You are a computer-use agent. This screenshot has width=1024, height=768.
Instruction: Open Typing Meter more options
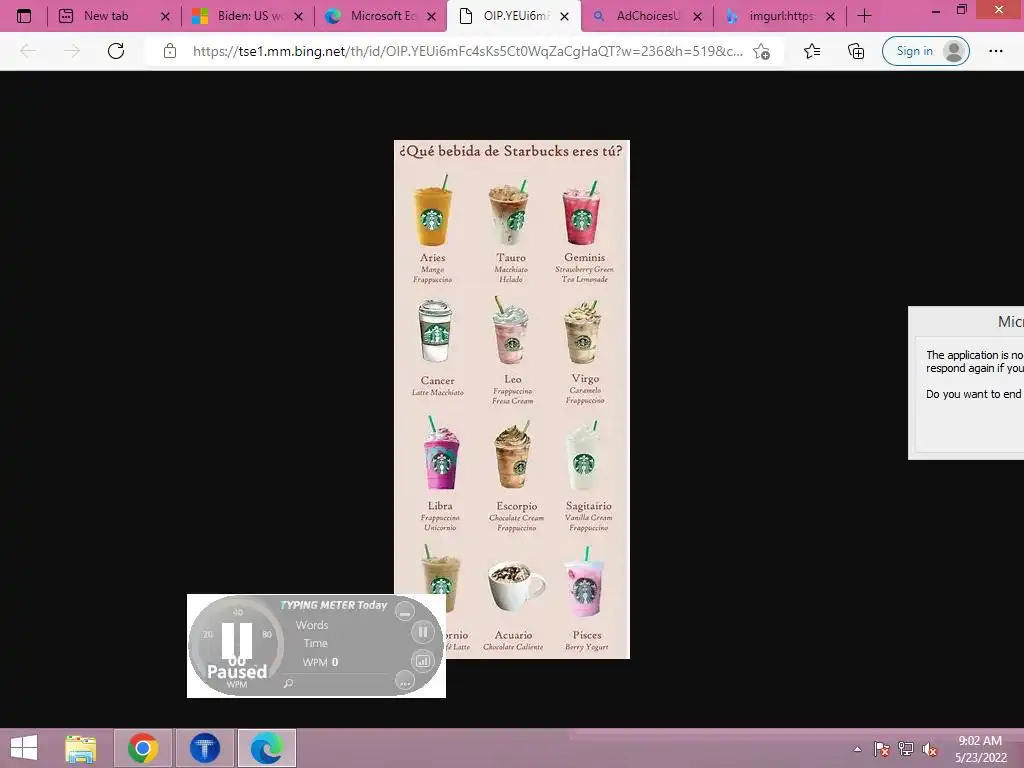click(x=405, y=682)
